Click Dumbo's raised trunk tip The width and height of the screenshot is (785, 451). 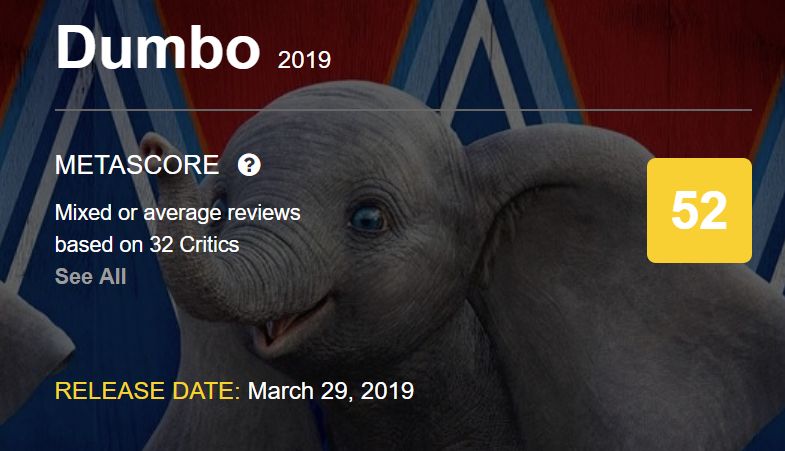click(x=154, y=145)
